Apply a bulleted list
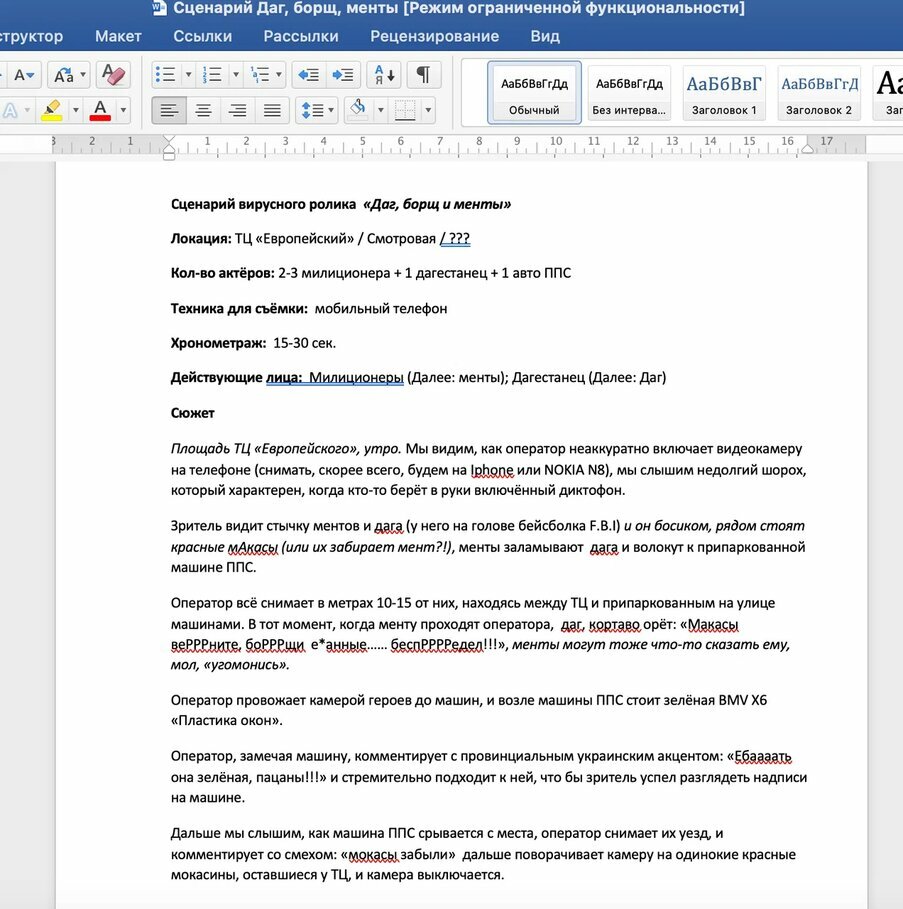Screen dimensions: 903x909 pyautogui.click(x=165, y=75)
